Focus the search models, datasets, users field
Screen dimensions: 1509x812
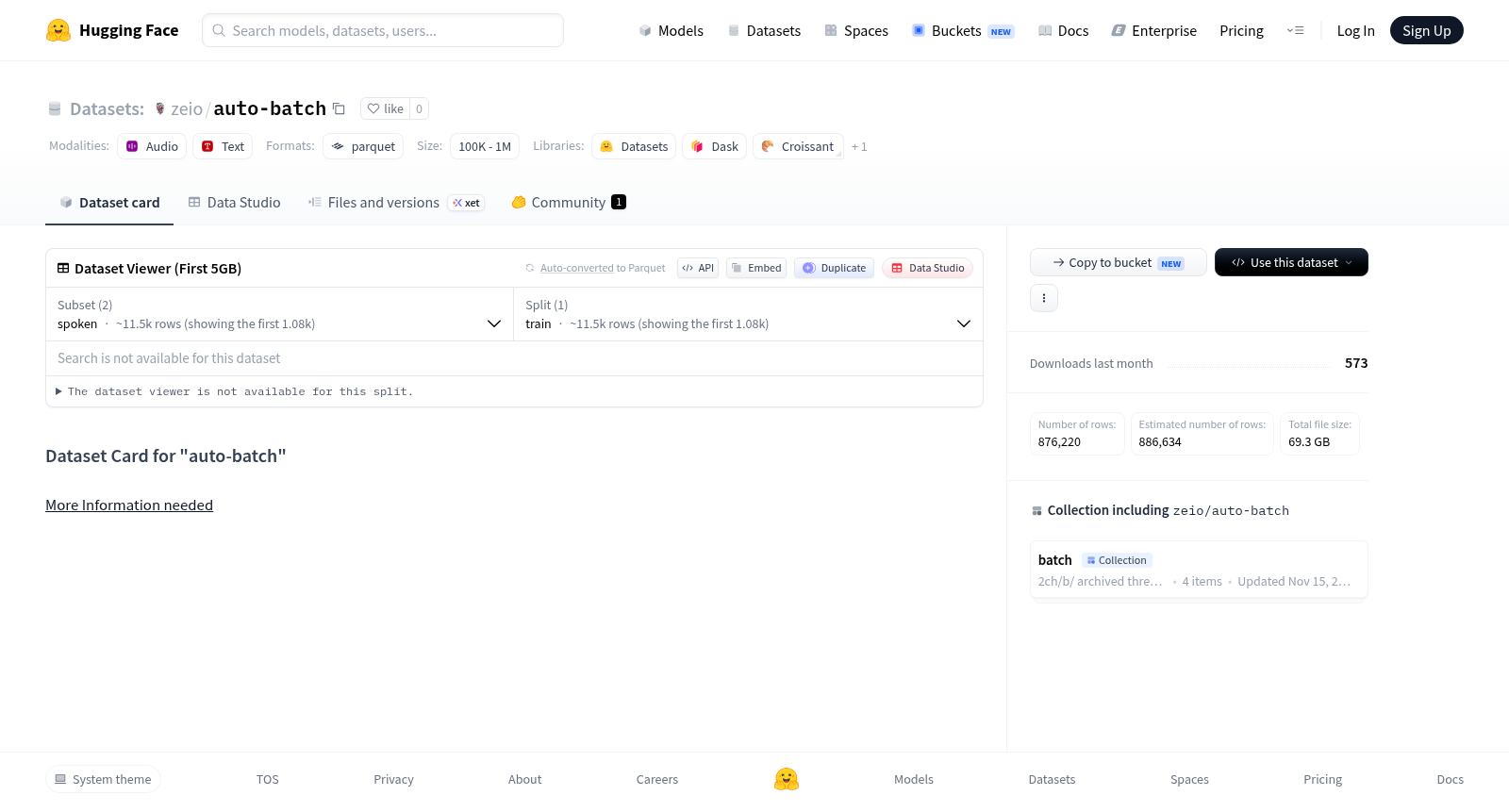coord(383,30)
